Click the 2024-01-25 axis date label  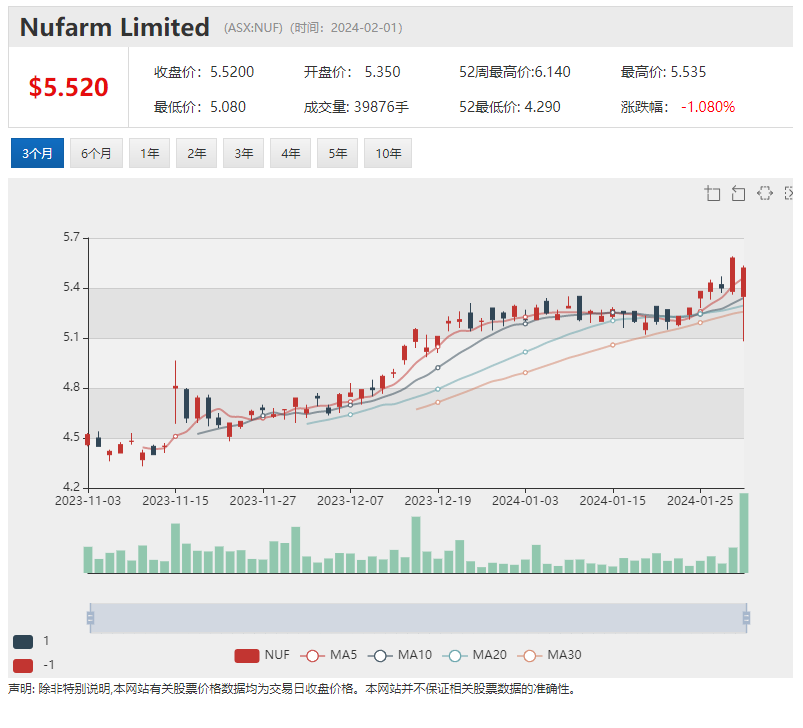700,501
